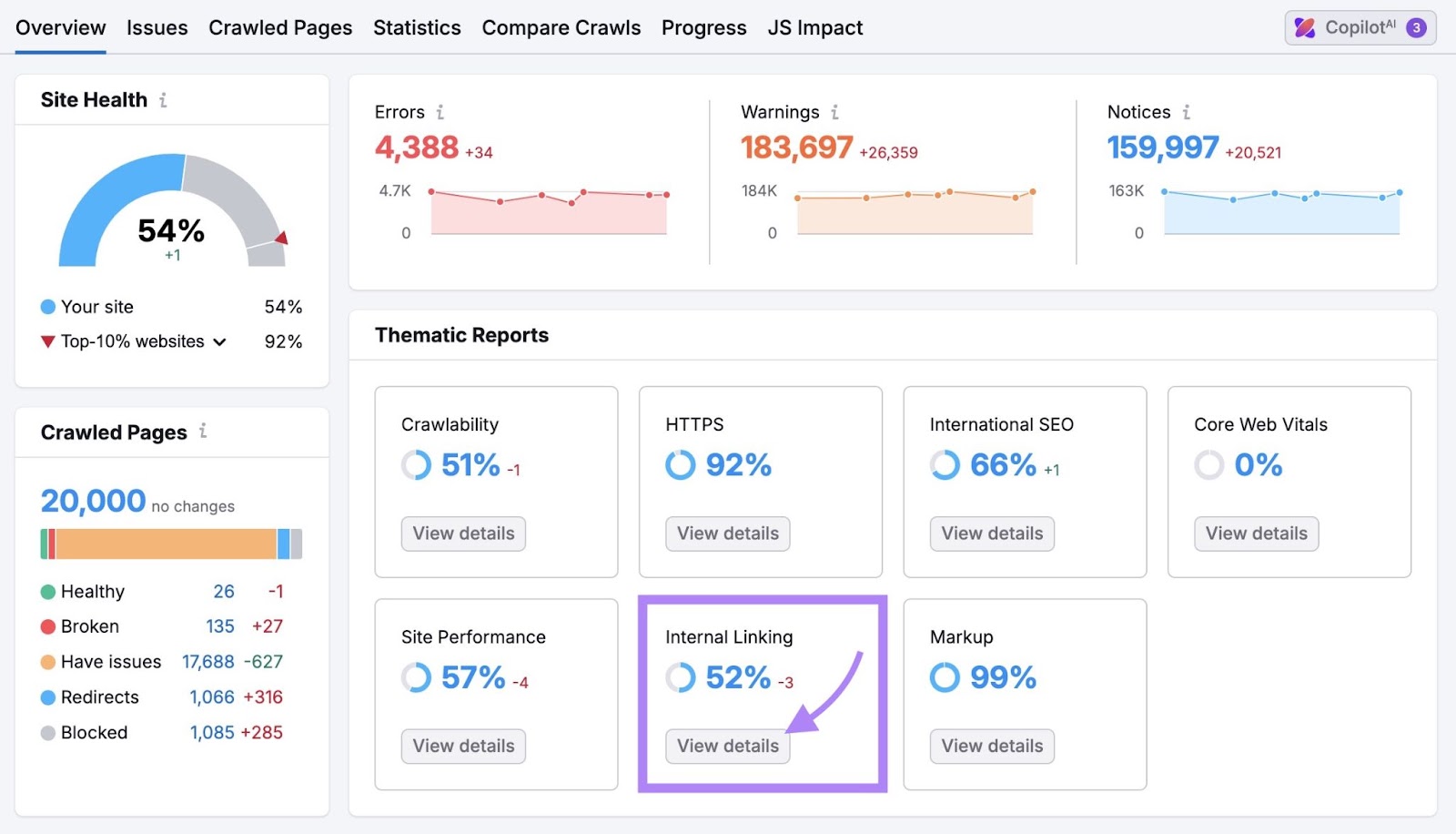The image size is (1456, 834).
Task: View details for Core Web Vitals
Action: click(1256, 534)
